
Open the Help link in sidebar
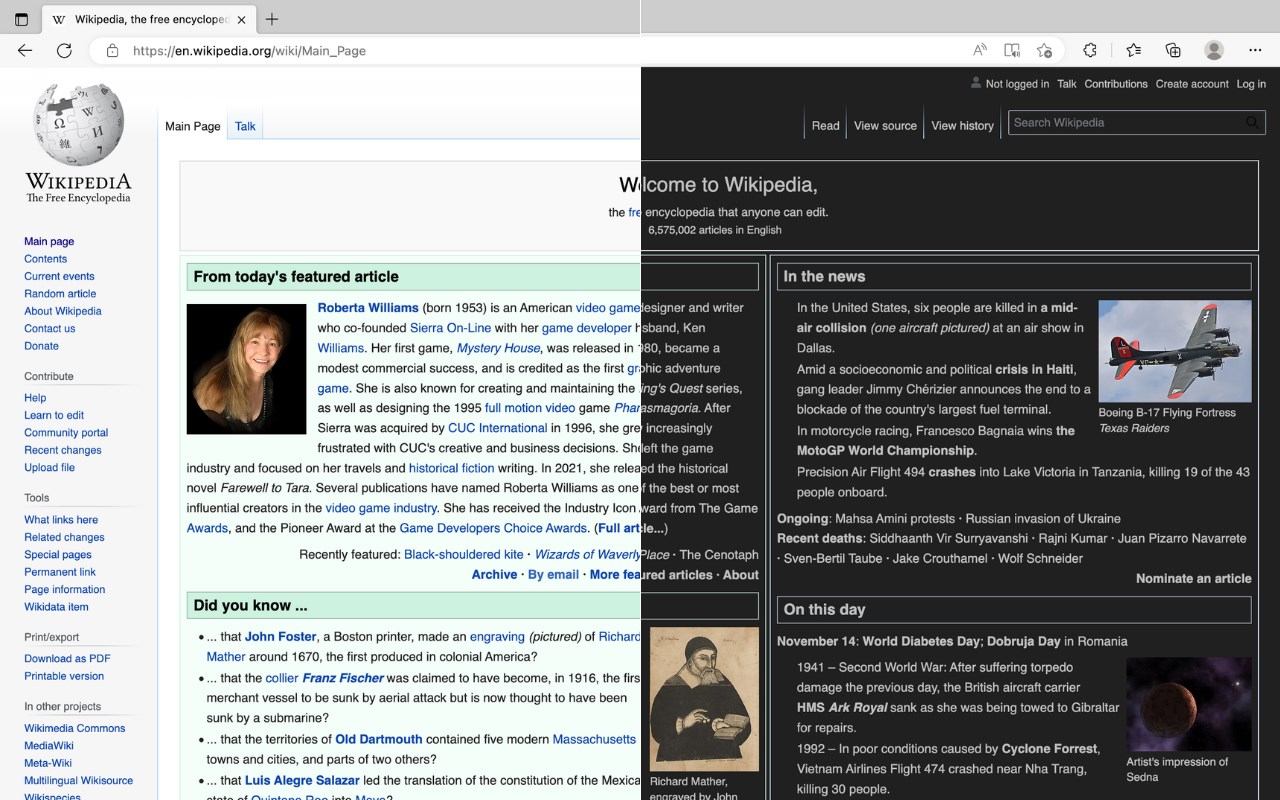(x=35, y=398)
